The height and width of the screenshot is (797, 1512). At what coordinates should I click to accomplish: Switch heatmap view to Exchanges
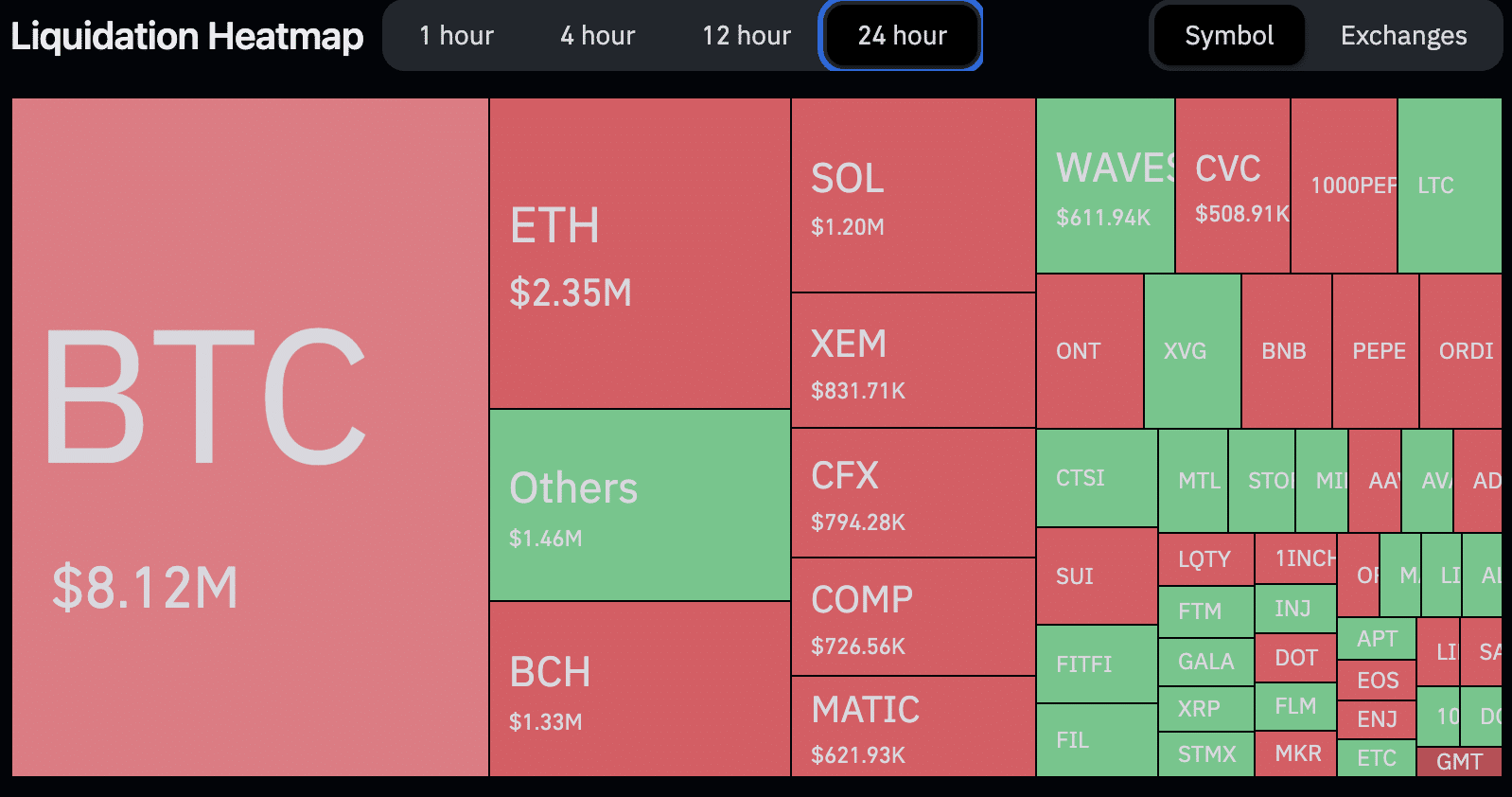[1403, 36]
